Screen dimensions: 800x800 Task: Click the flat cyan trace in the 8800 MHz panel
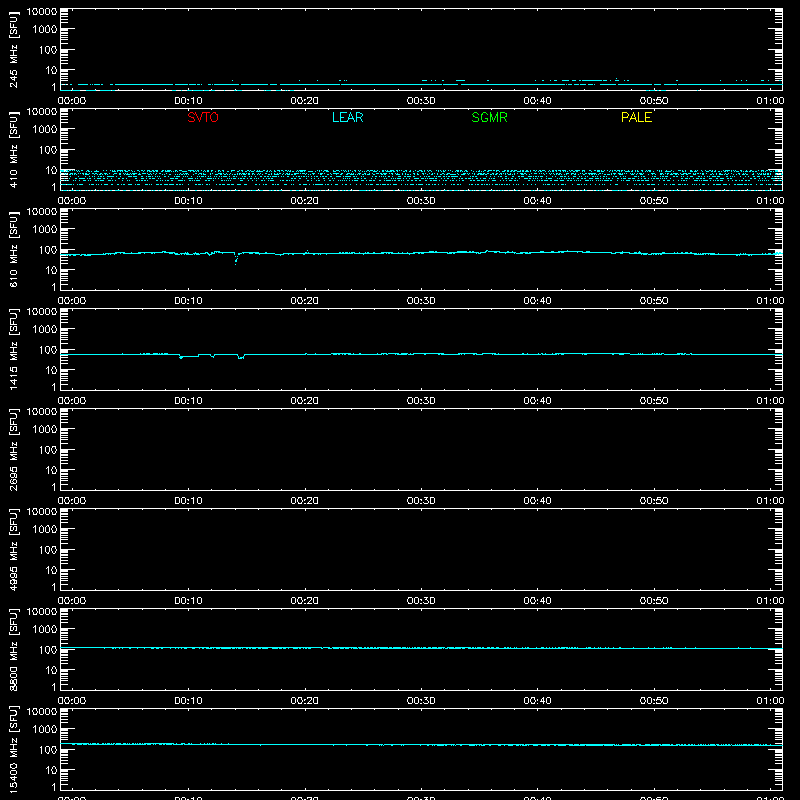[421, 648]
